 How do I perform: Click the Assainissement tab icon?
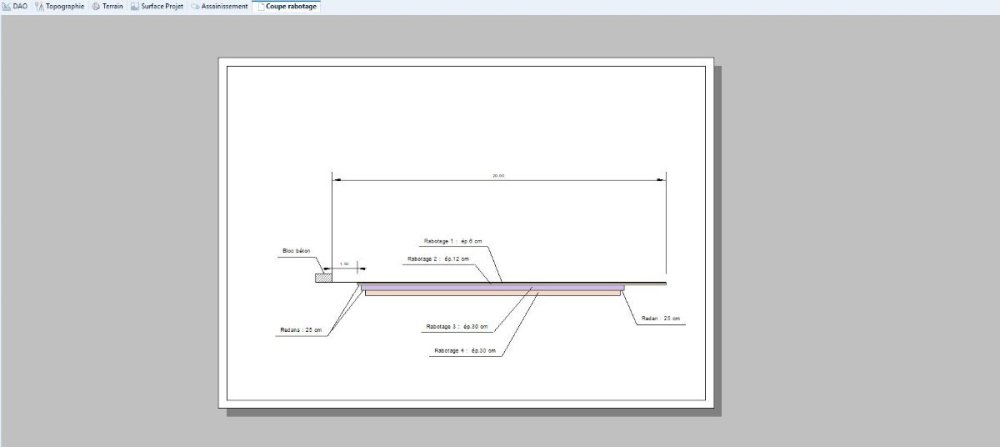195,6
